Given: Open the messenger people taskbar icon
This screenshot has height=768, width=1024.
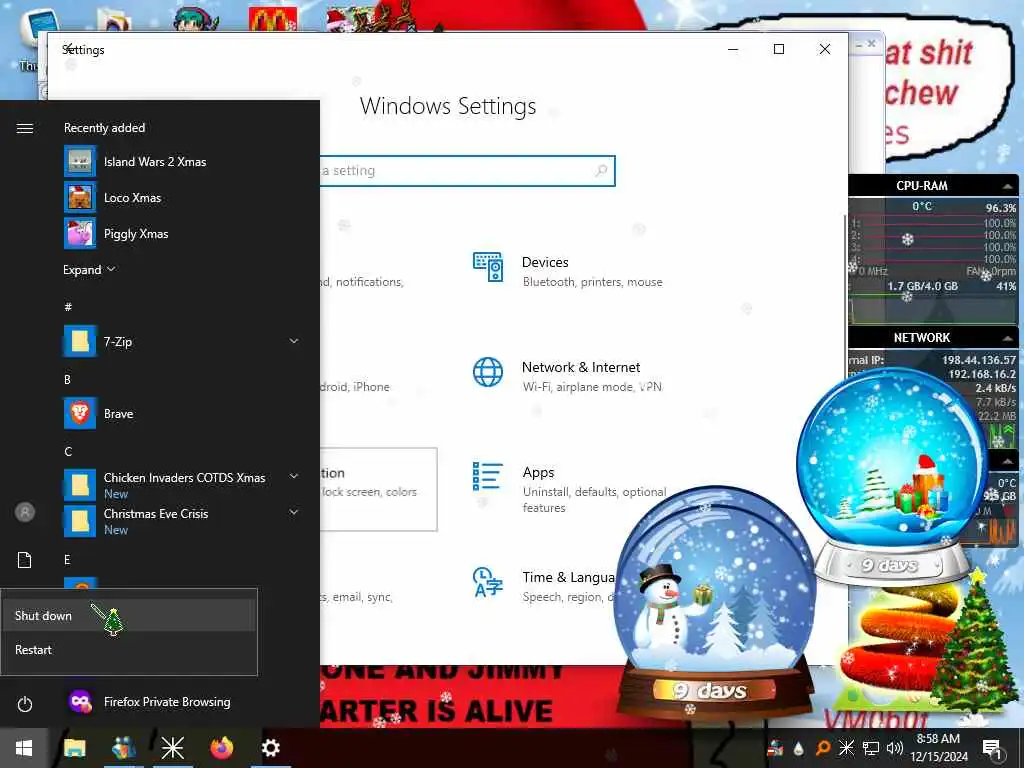Looking at the screenshot, I should pyautogui.click(x=123, y=748).
